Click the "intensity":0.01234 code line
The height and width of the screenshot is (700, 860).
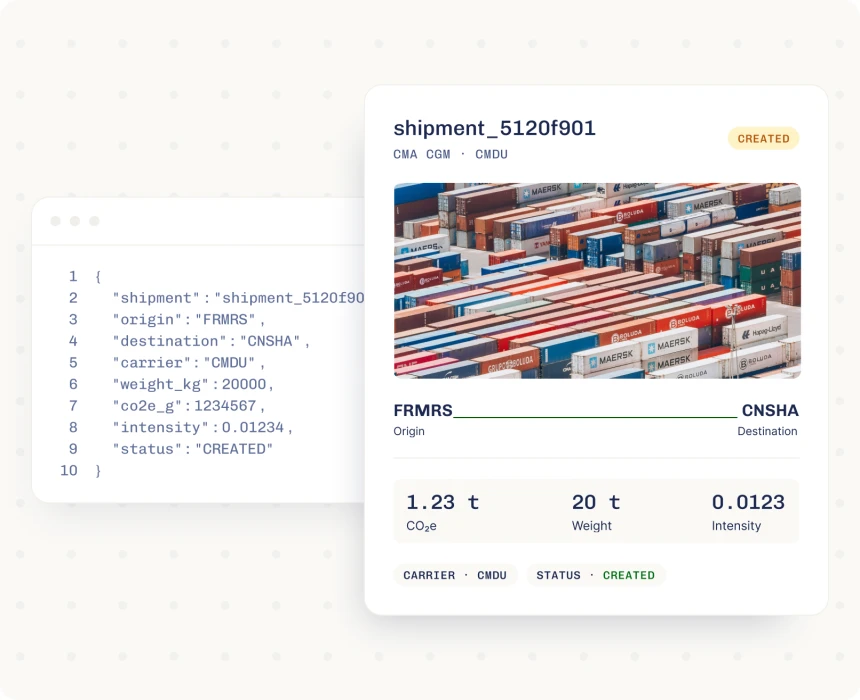202,427
